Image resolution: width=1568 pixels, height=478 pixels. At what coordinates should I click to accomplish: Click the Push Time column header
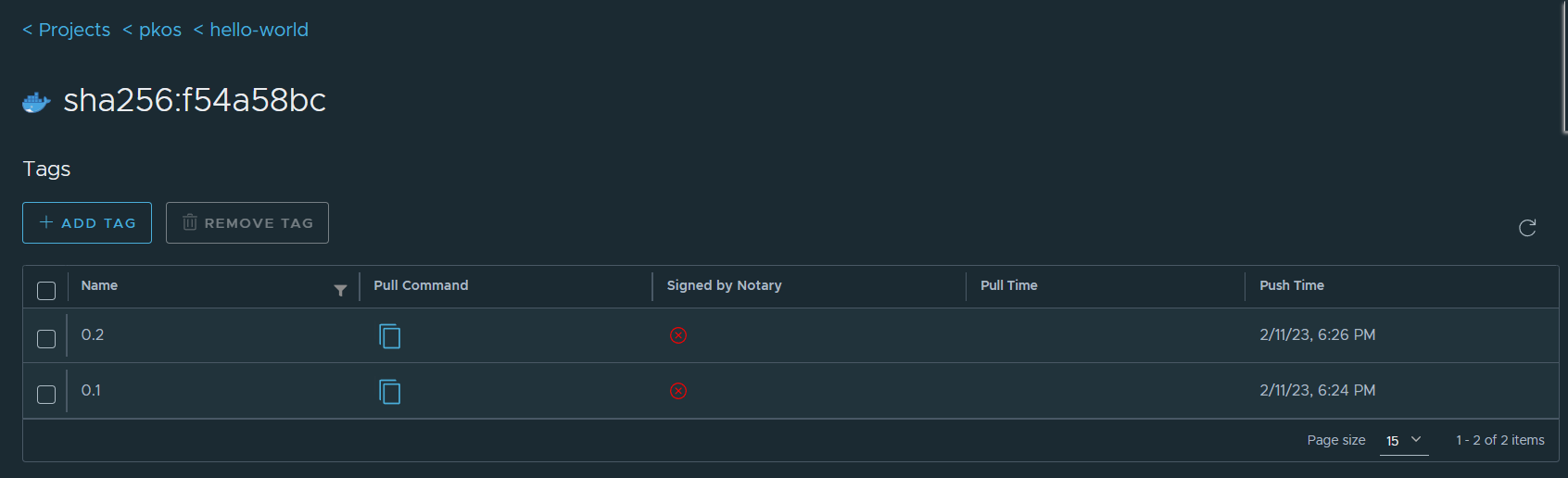[x=1291, y=285]
